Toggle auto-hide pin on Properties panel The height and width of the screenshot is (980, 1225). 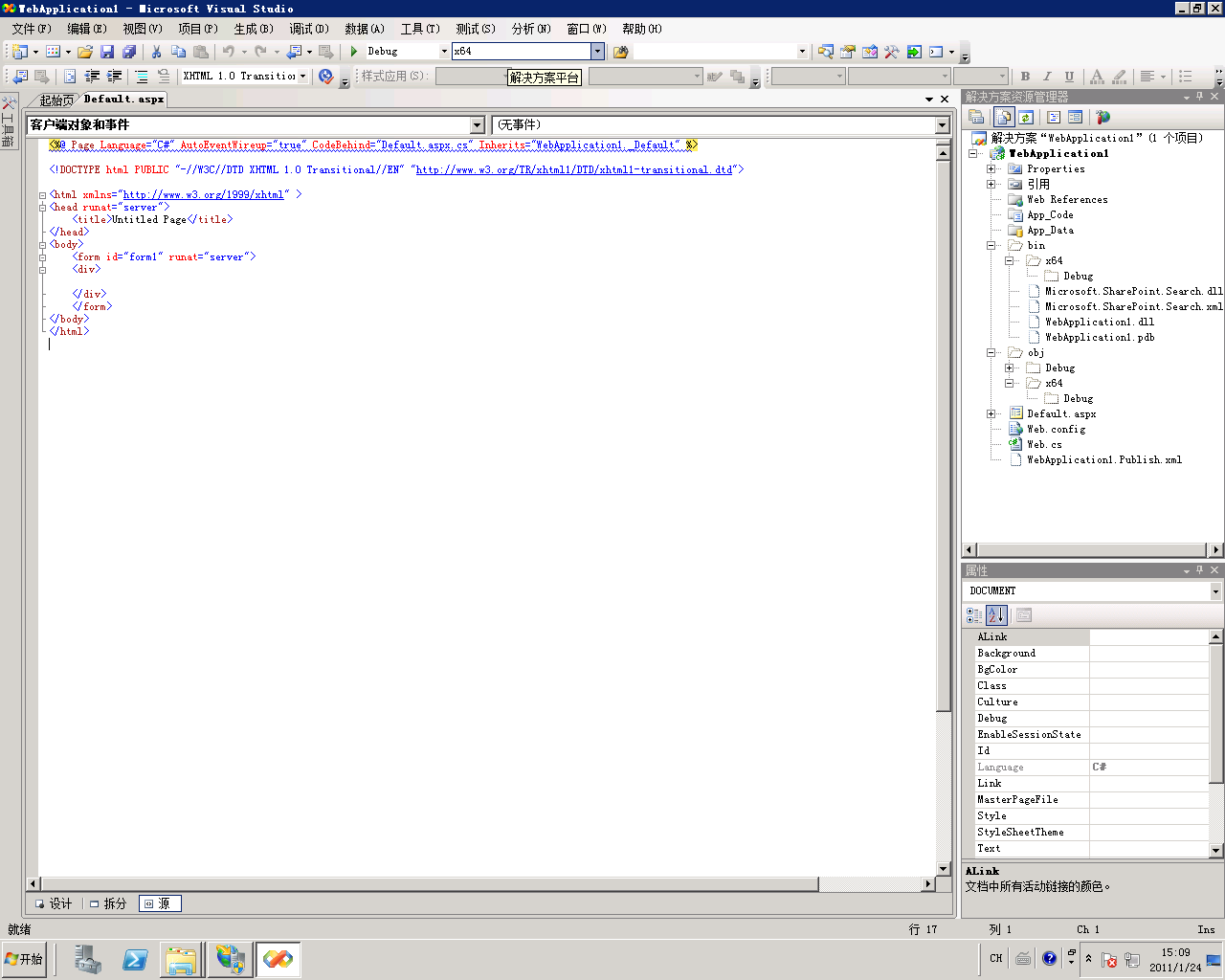tap(1200, 570)
